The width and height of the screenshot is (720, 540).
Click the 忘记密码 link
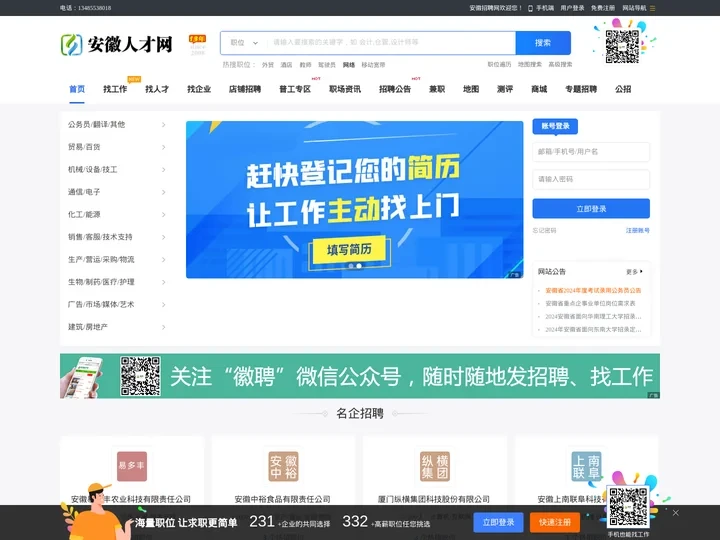545,231
